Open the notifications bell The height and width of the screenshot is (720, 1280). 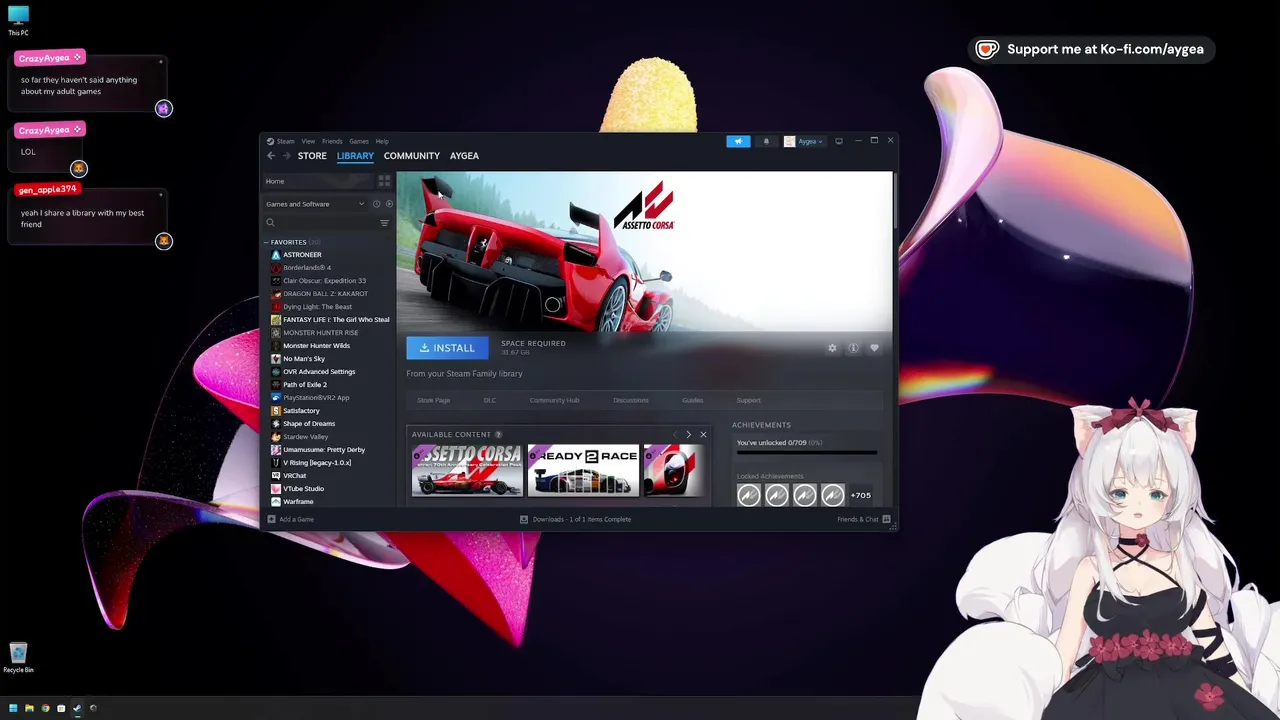click(x=766, y=141)
